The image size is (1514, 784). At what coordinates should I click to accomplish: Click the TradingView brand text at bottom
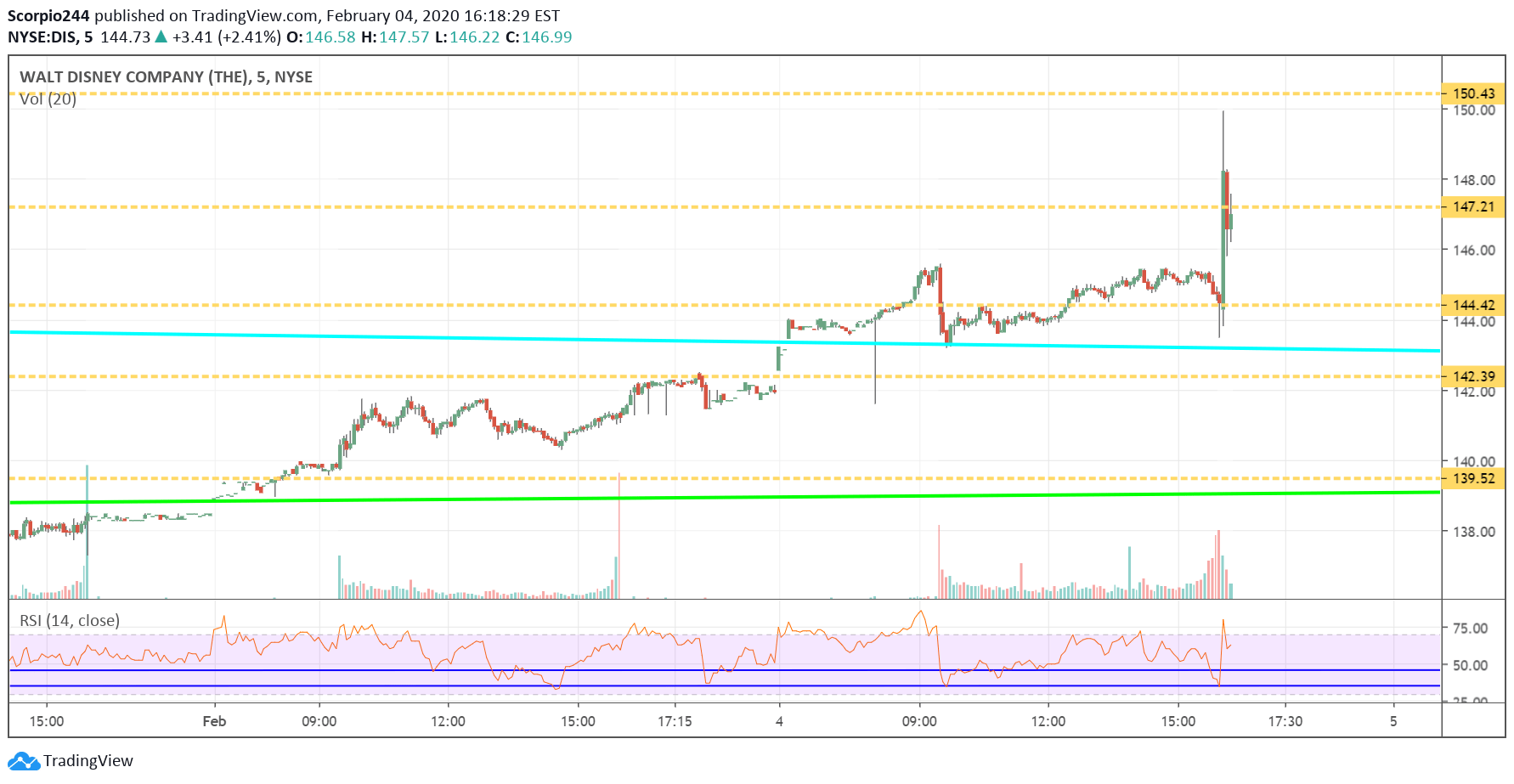[x=88, y=761]
